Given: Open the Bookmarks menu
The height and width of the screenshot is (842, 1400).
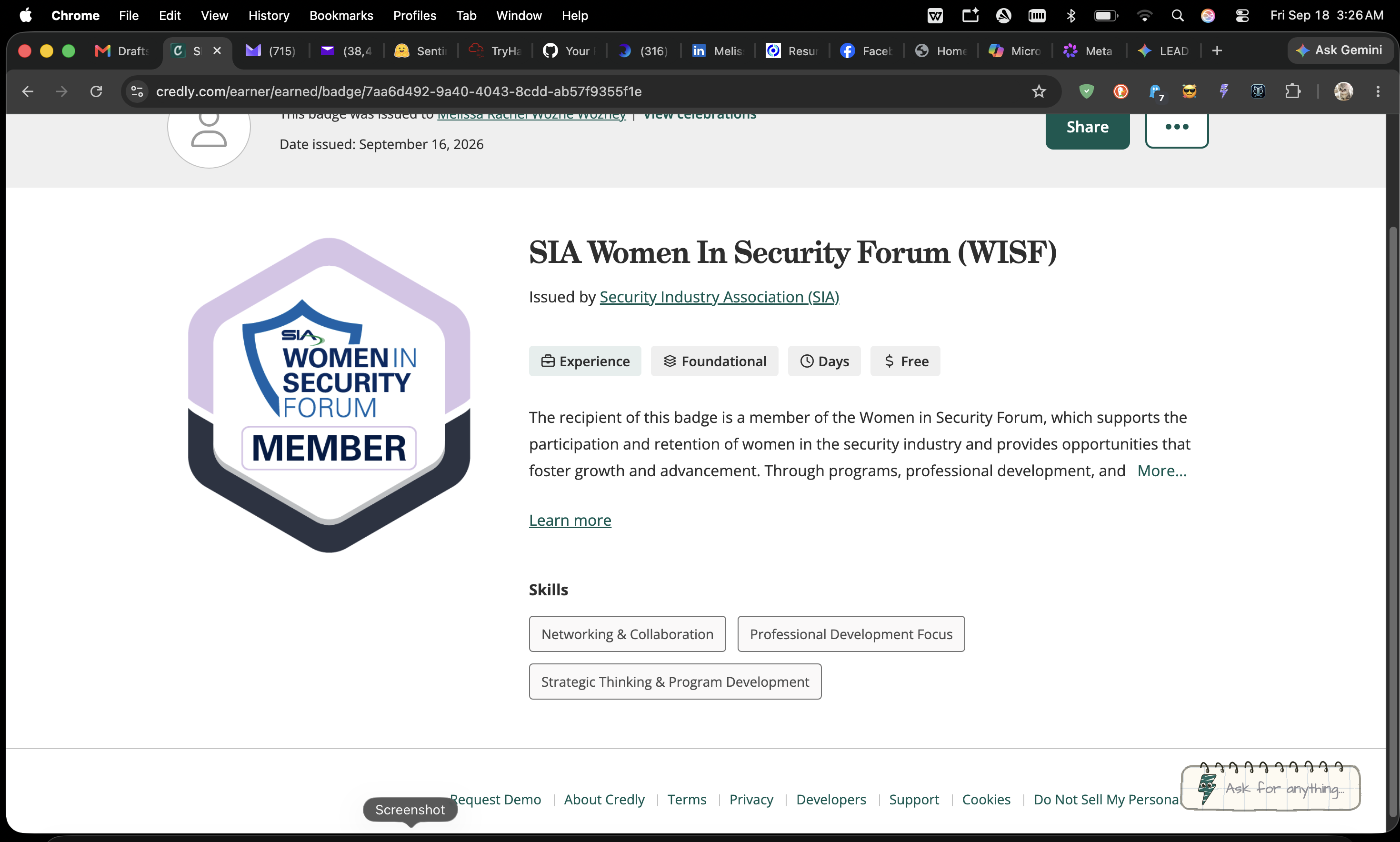Looking at the screenshot, I should [341, 15].
